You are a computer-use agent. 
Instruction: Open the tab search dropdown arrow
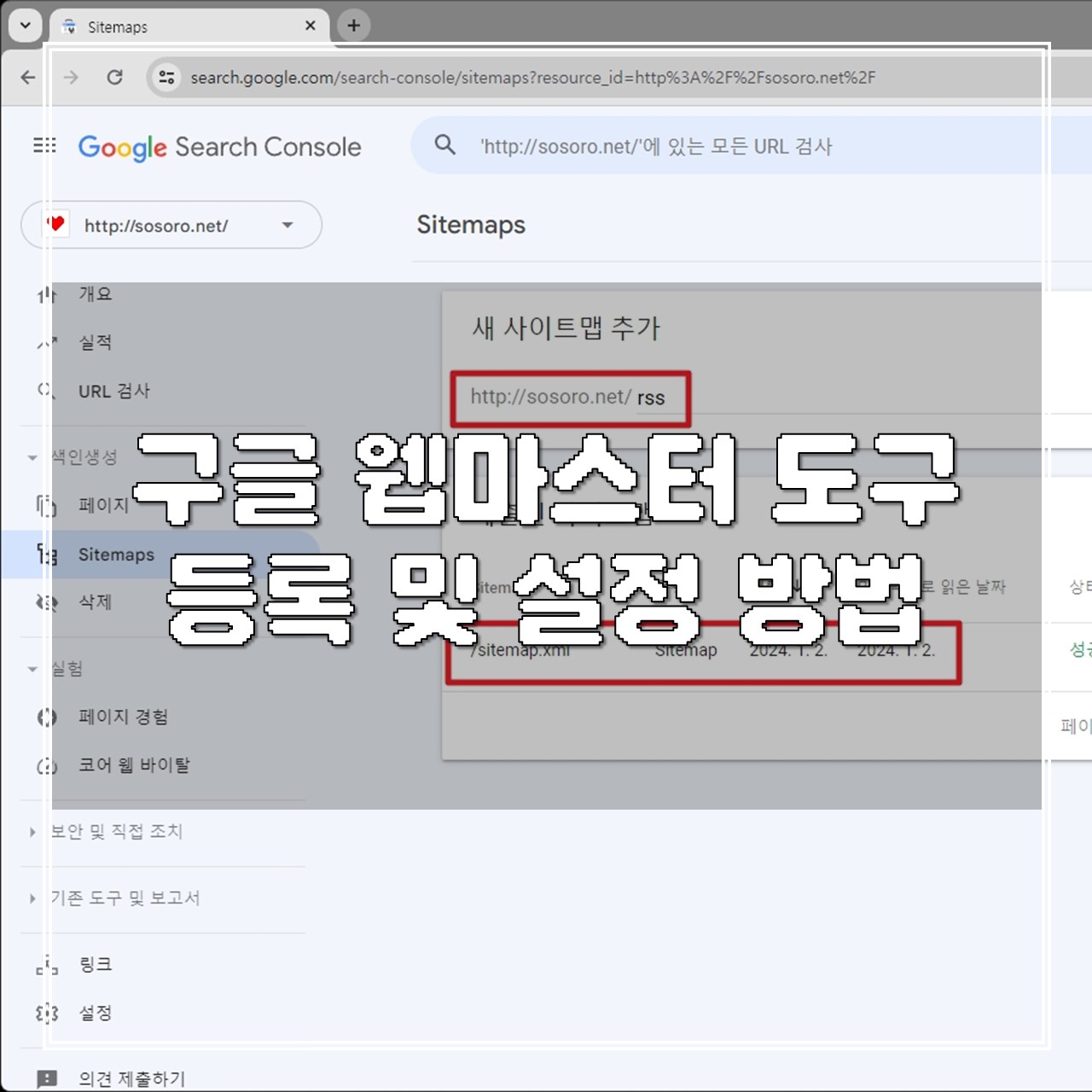(26, 26)
